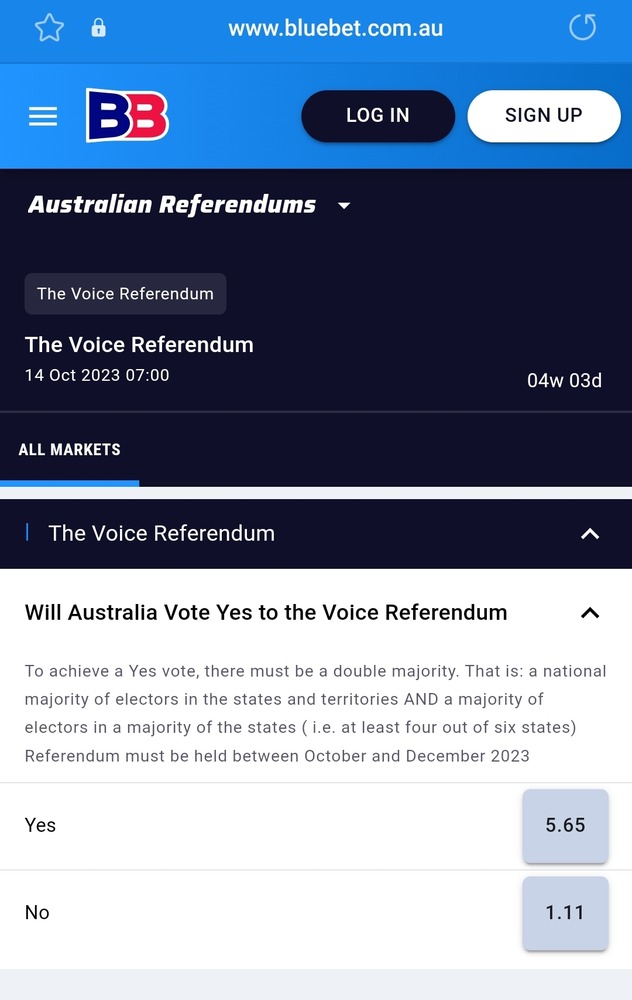Click the 04w 03d countdown timer
The width and height of the screenshot is (632, 1000).
pyautogui.click(x=564, y=380)
